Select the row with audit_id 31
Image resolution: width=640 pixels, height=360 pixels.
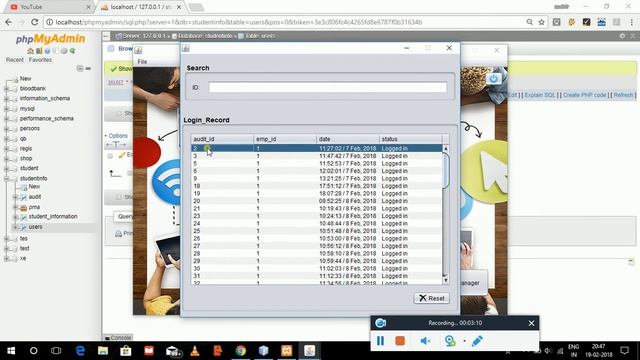tap(316, 276)
